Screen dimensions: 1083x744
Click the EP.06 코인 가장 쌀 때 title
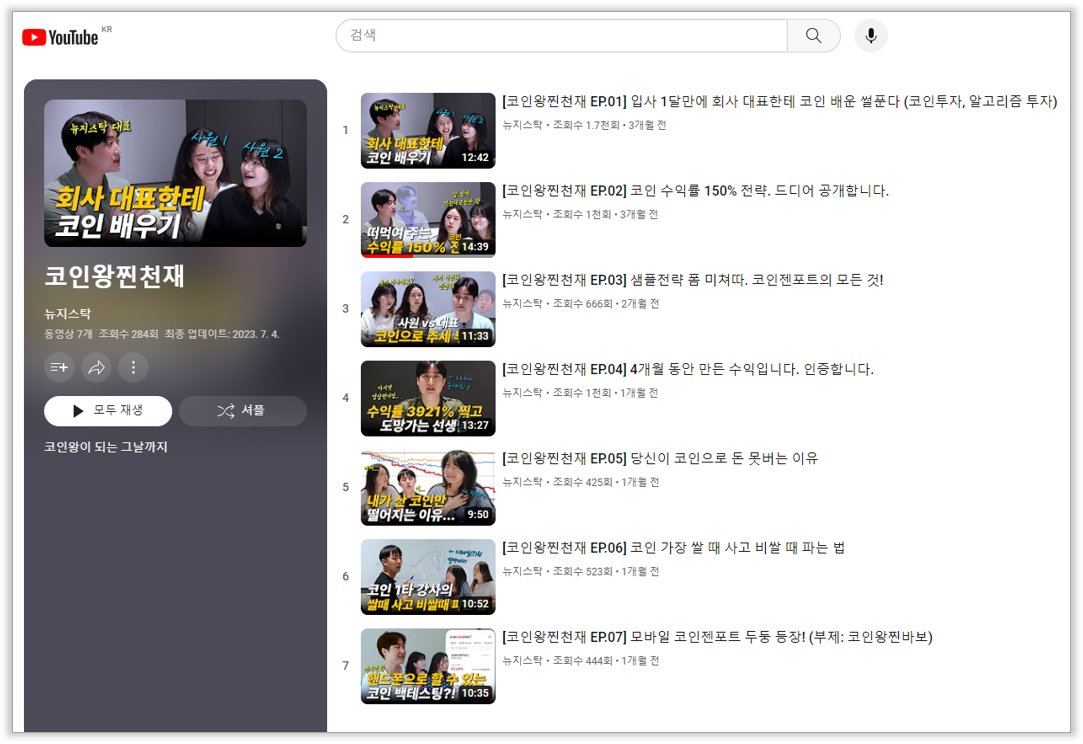(673, 548)
